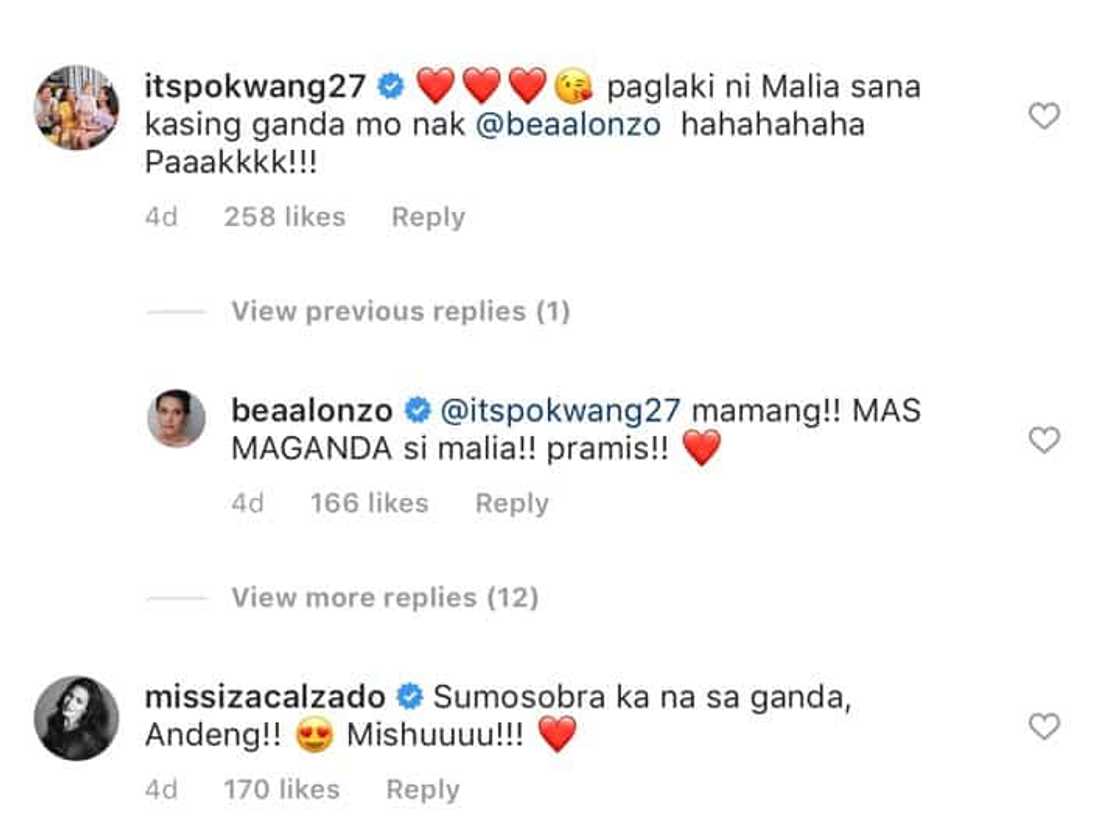Screen dimensions: 1120x835
Task: Open the beaalonzo username link
Action: click(312, 410)
